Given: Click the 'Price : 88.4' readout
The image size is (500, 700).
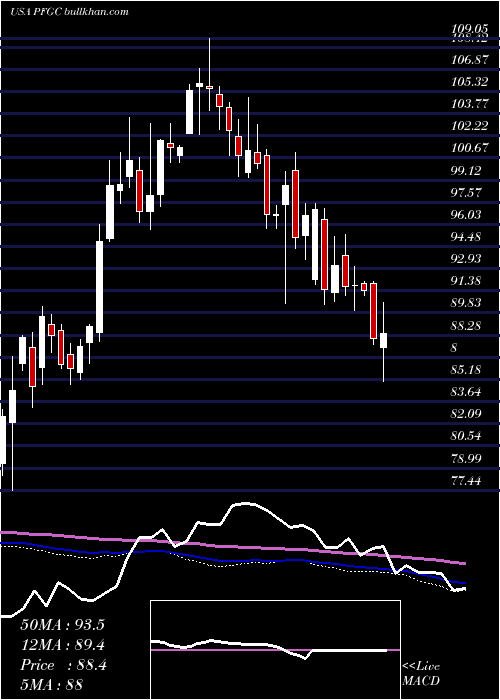Looking at the screenshot, I should [63, 665].
